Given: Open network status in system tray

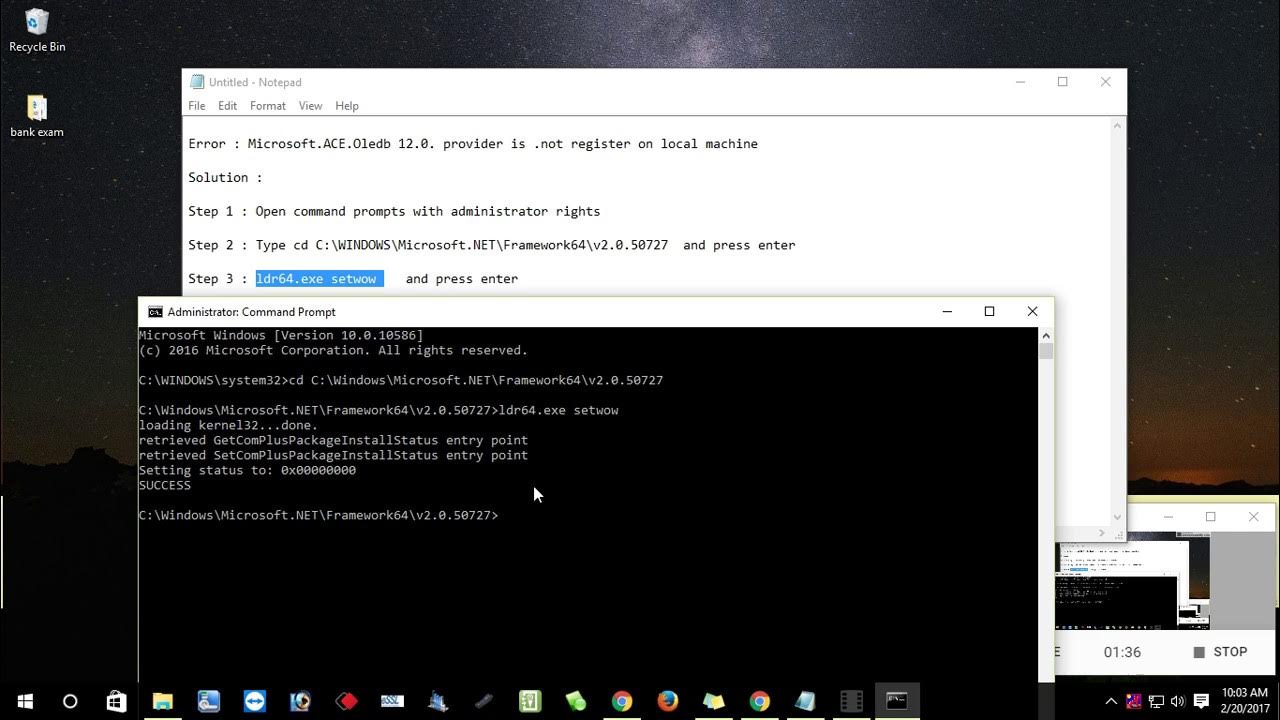Looking at the screenshot, I should pyautogui.click(x=1156, y=701).
